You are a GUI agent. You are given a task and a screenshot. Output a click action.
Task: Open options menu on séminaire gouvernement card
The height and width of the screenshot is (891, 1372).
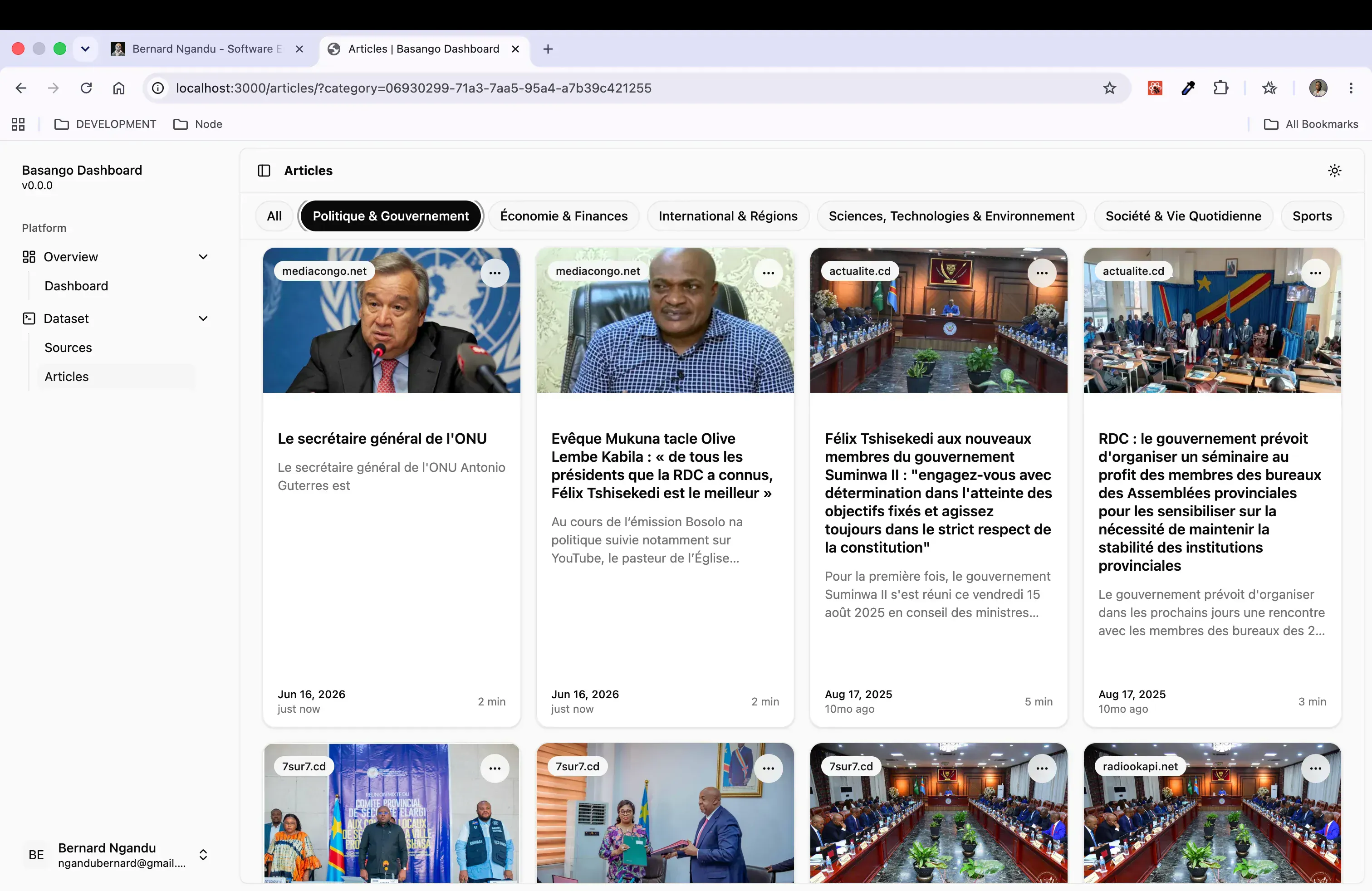(1315, 273)
